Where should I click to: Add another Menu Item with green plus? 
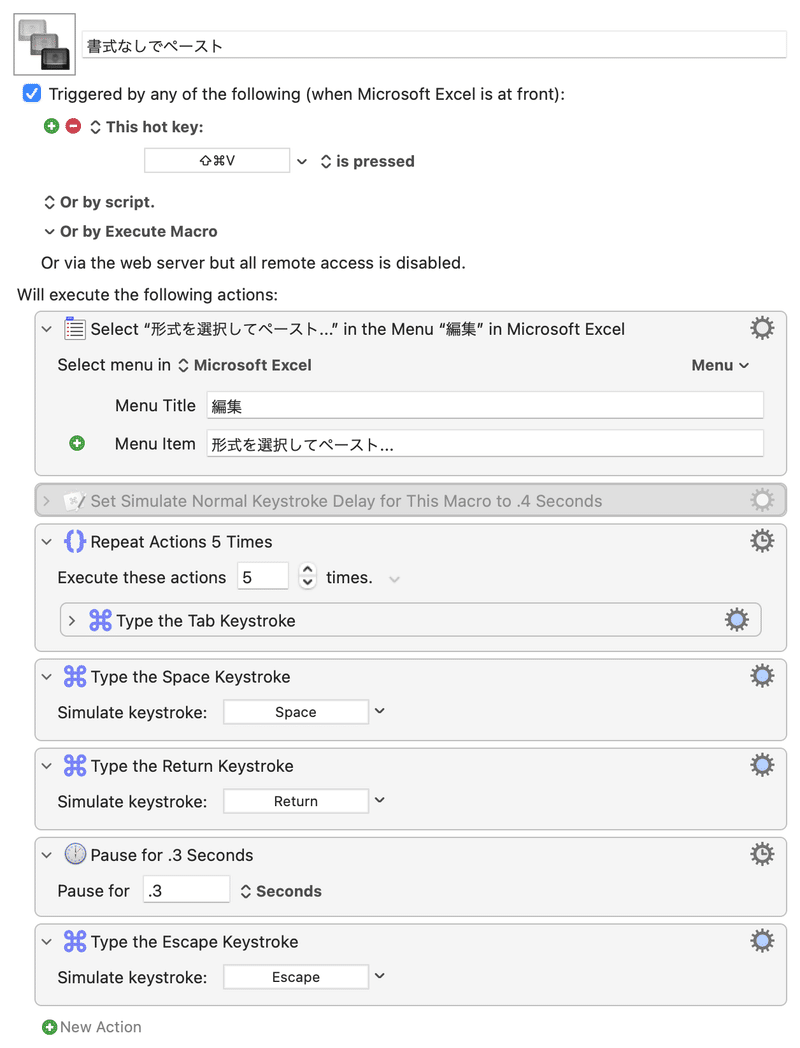click(x=77, y=444)
